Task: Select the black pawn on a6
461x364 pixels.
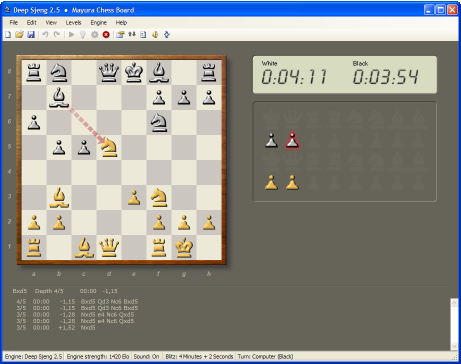Action: (x=34, y=122)
